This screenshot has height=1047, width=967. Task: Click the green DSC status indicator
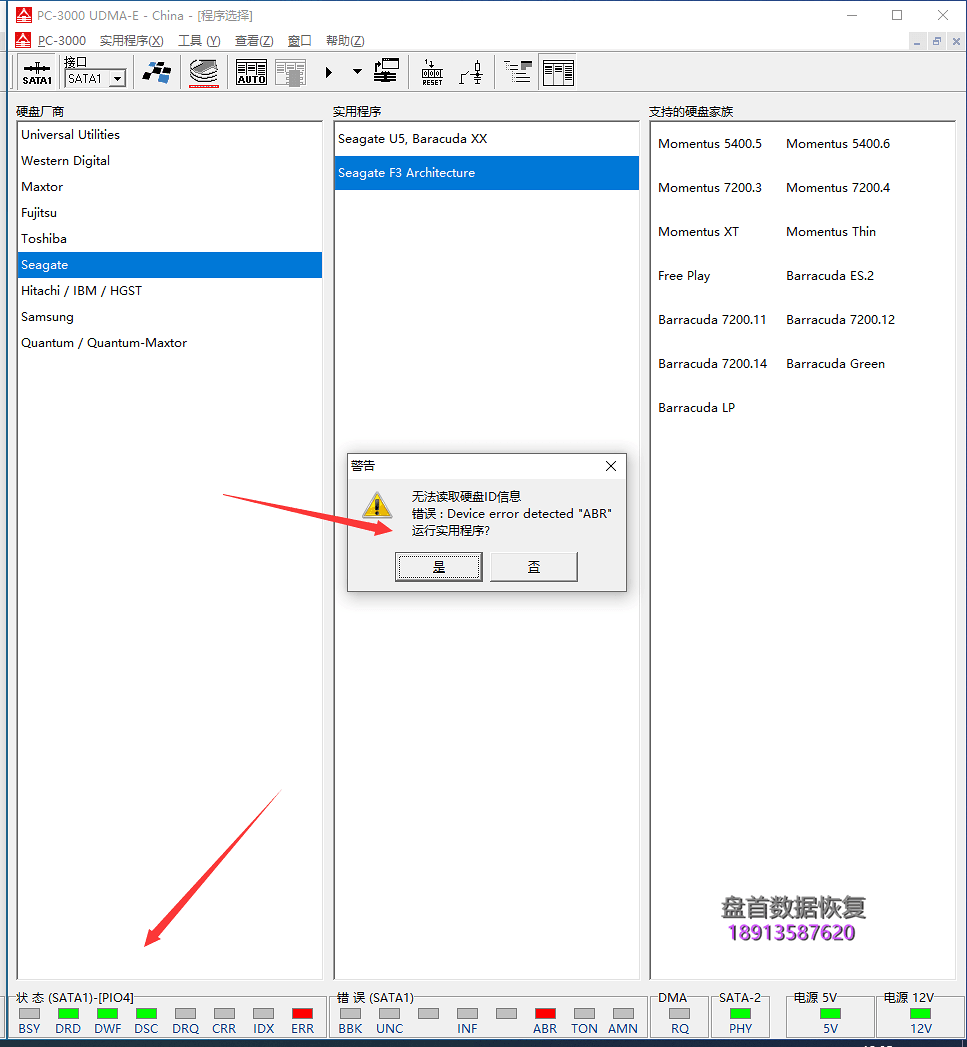tap(146, 1014)
